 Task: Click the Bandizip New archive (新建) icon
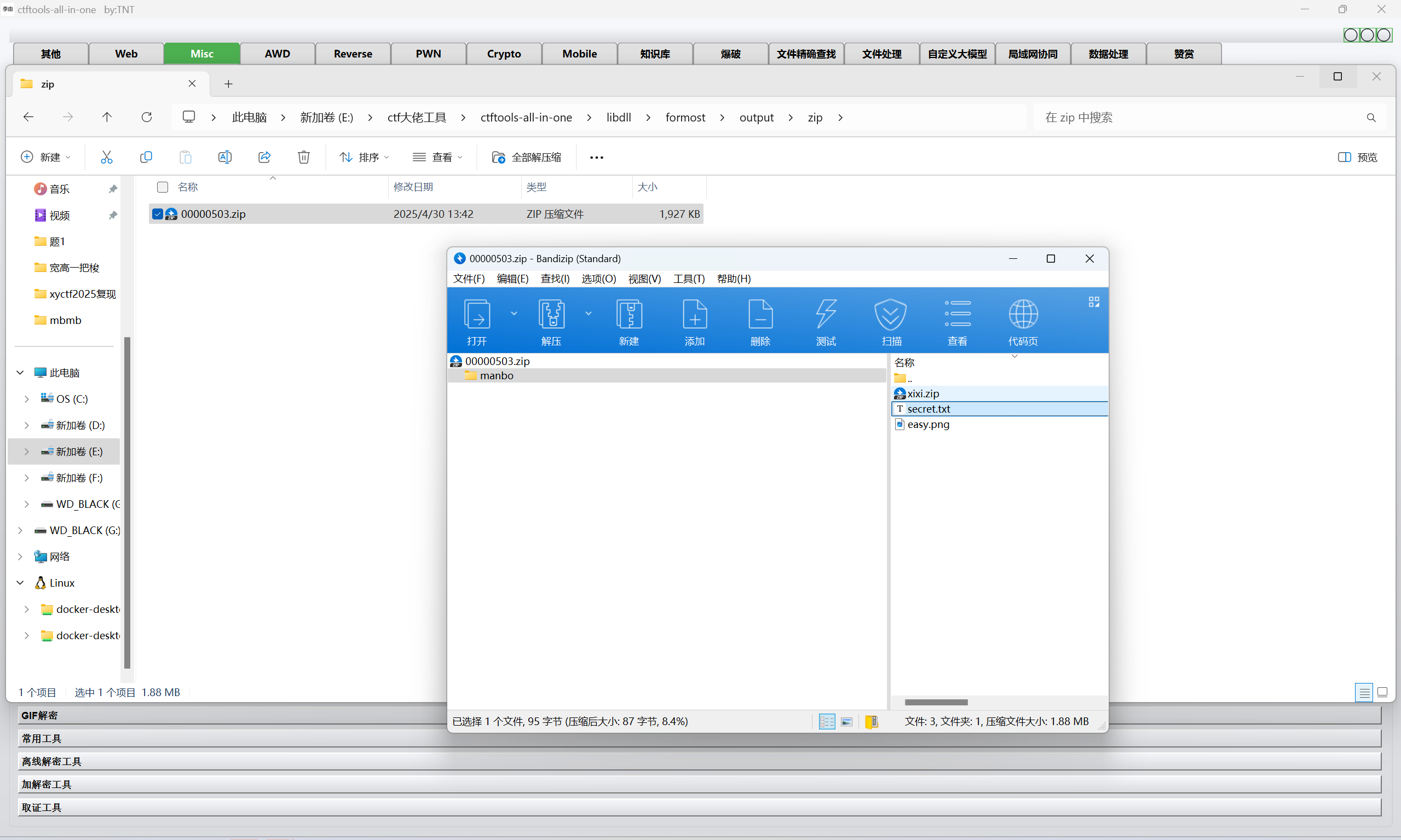tap(629, 314)
